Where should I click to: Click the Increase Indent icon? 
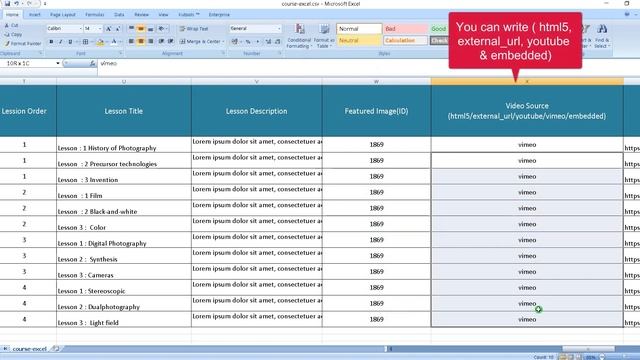point(171,41)
